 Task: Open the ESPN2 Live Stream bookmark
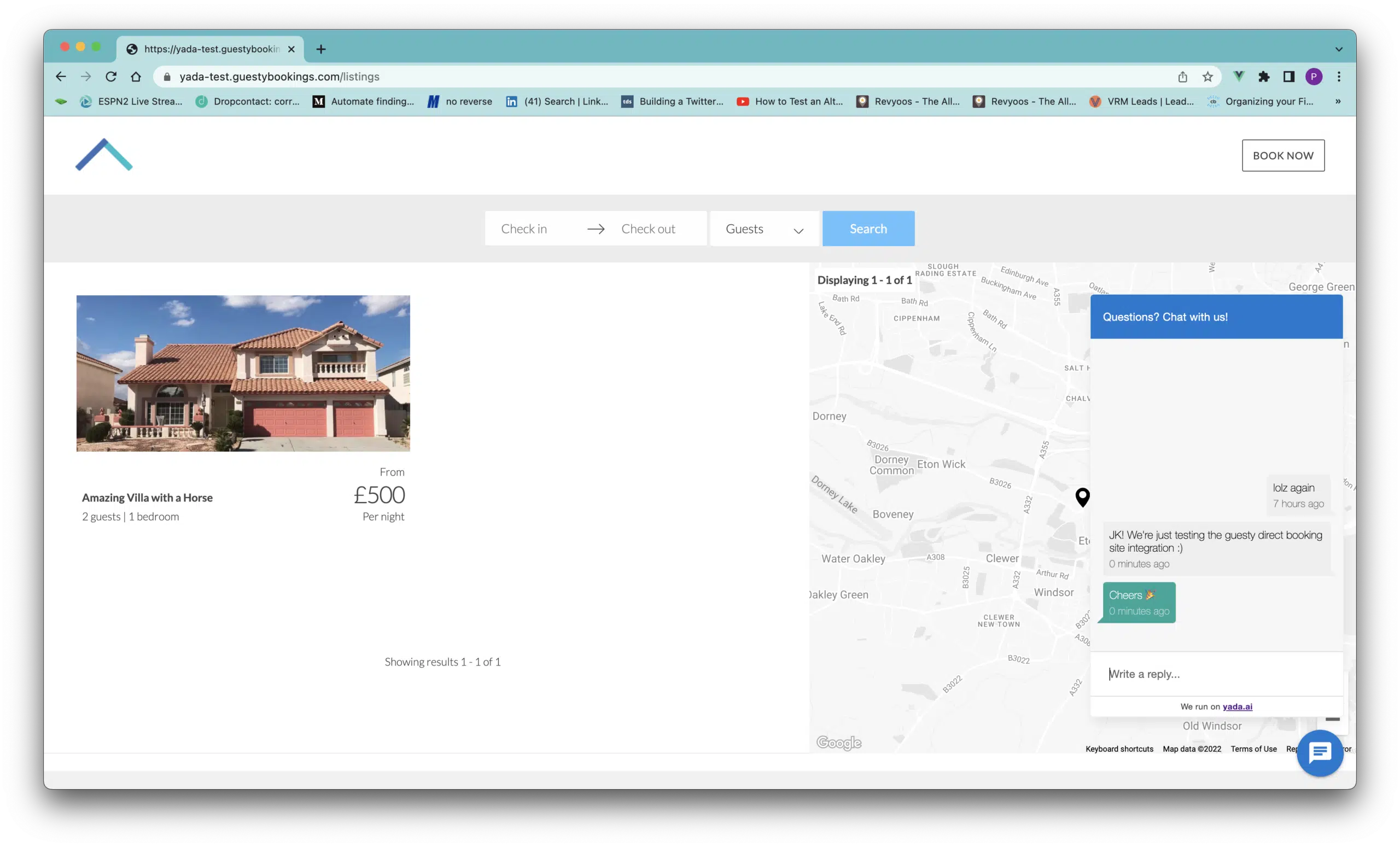tap(131, 101)
